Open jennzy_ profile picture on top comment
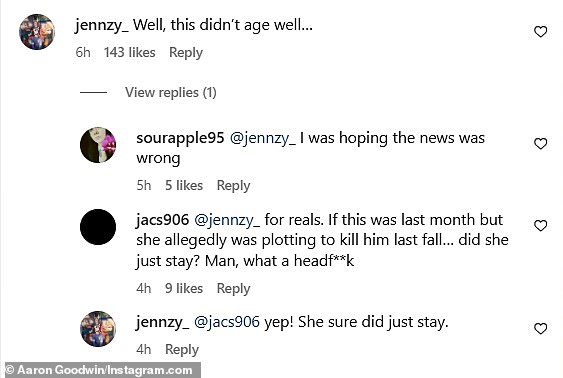The height and width of the screenshot is (378, 563). click(x=37, y=32)
